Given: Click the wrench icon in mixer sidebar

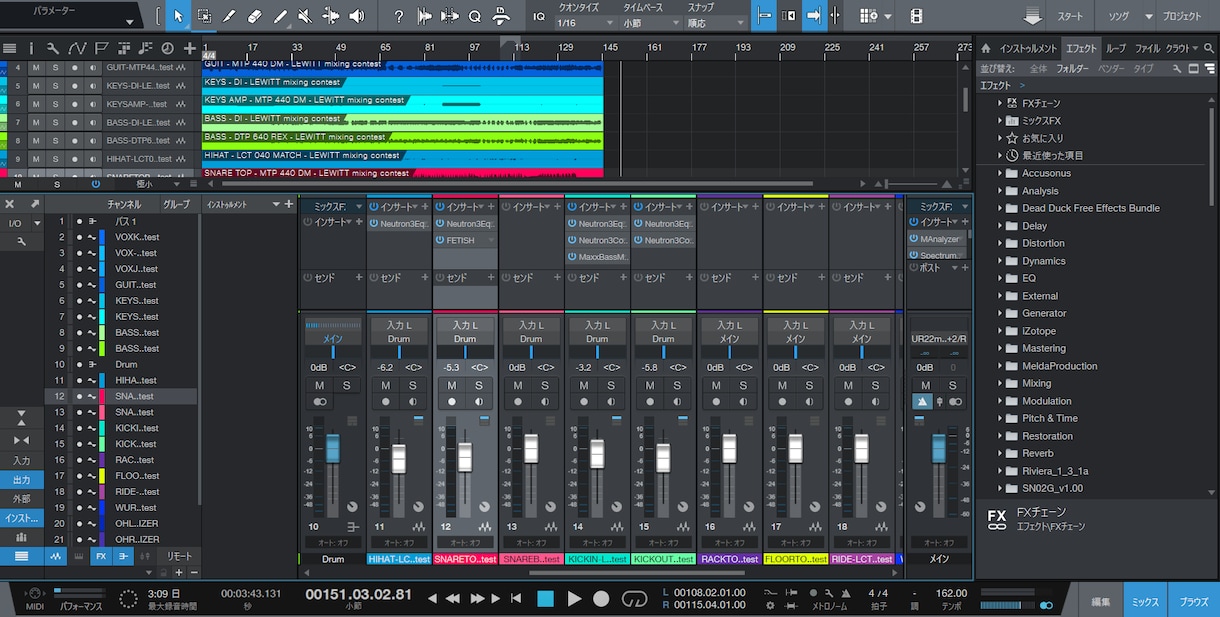Looking at the screenshot, I should pyautogui.click(x=21, y=241).
